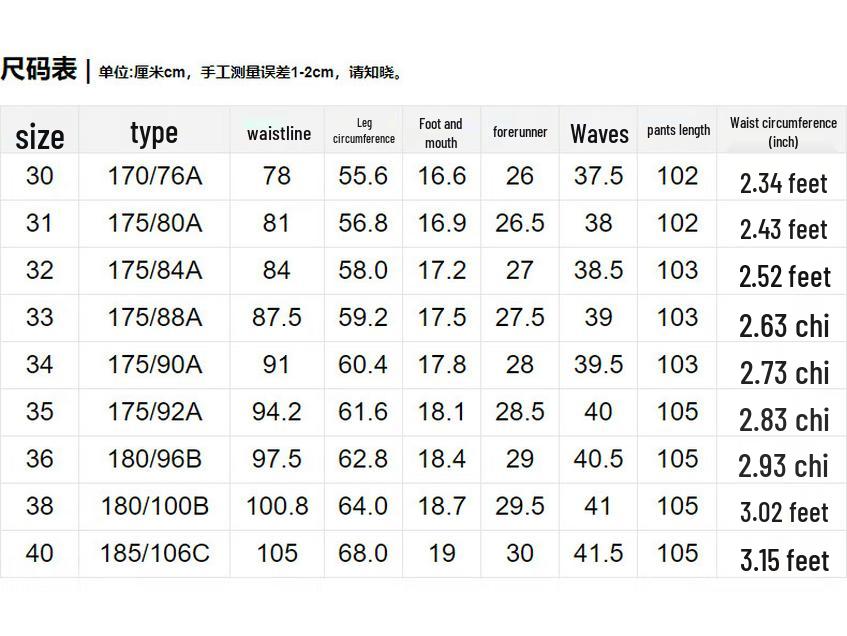The image size is (847, 636).
Task: Select the "pants length" header cell
Action: tap(678, 130)
